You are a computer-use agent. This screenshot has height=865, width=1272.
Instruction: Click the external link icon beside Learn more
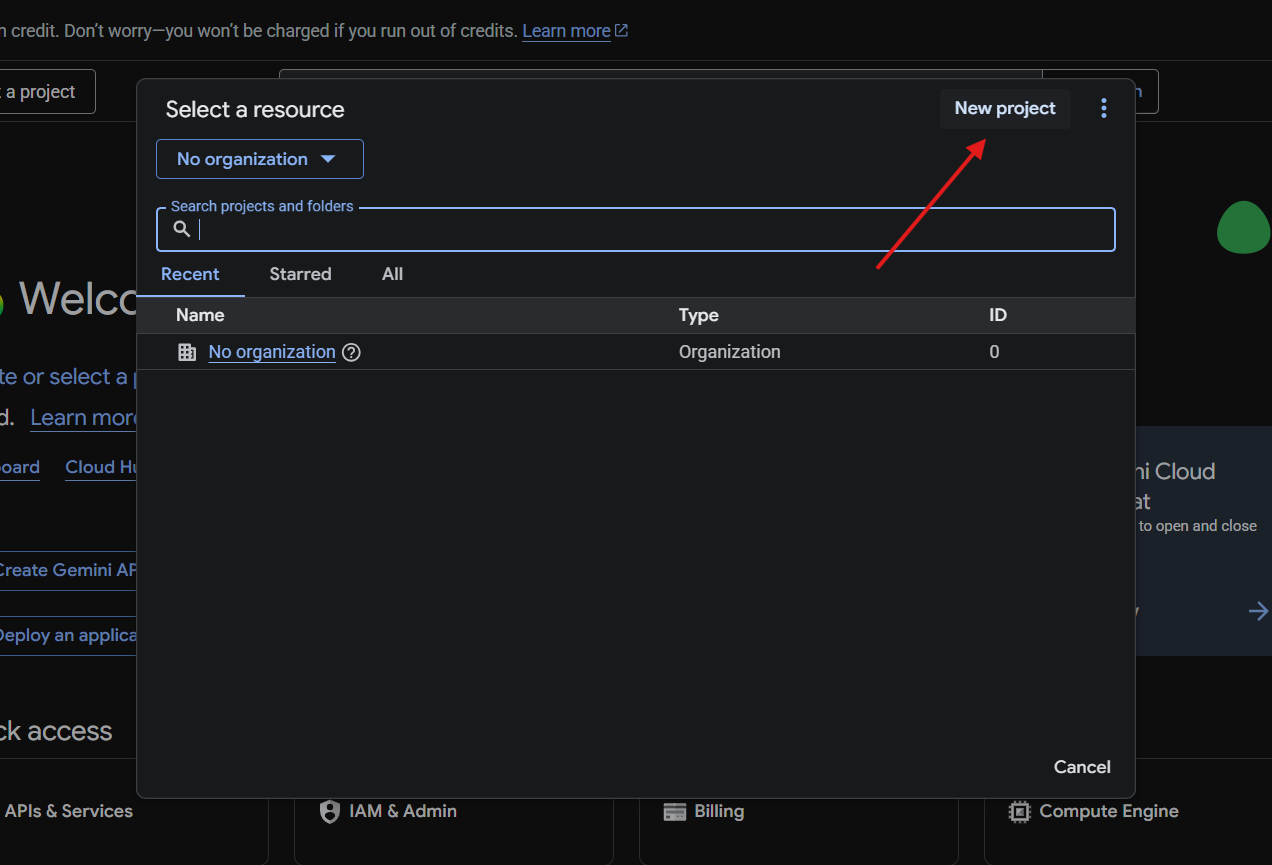pos(621,31)
